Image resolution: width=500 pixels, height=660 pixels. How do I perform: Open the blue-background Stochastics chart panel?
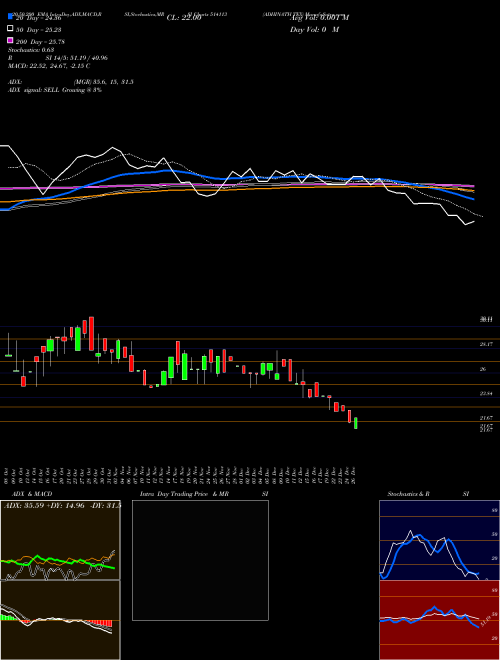(x=439, y=540)
